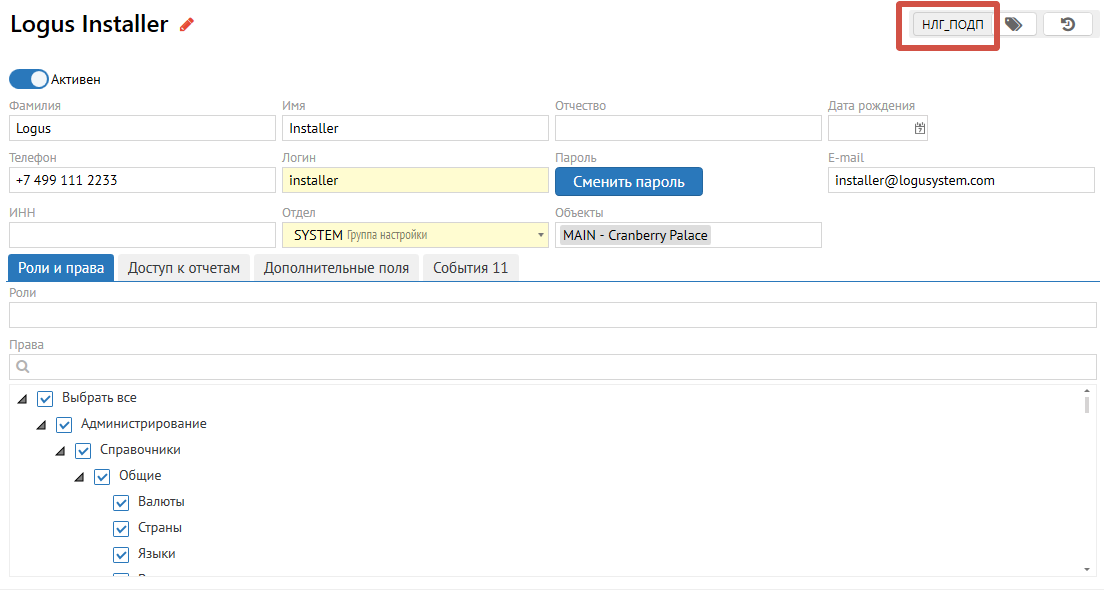Uncheck the Валюты checkbox
1104x590 pixels.
pos(121,502)
